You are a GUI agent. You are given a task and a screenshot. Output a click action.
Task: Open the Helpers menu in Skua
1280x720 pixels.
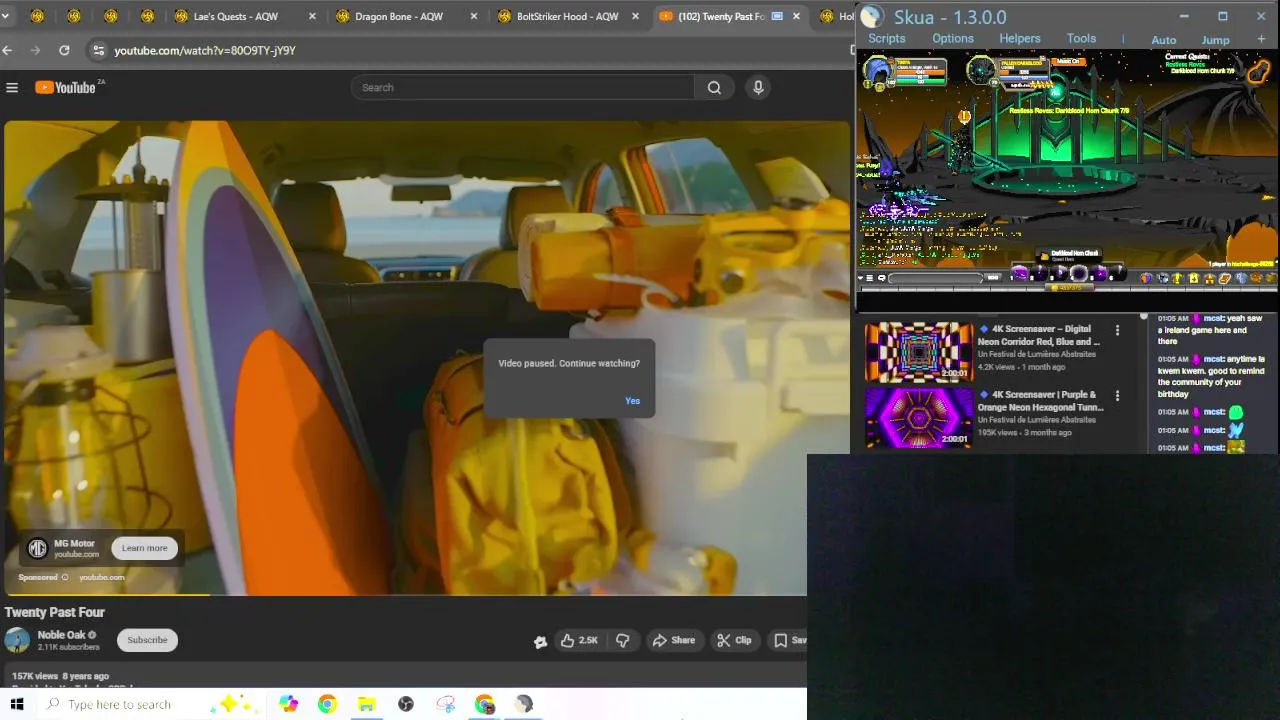pyautogui.click(x=1020, y=39)
